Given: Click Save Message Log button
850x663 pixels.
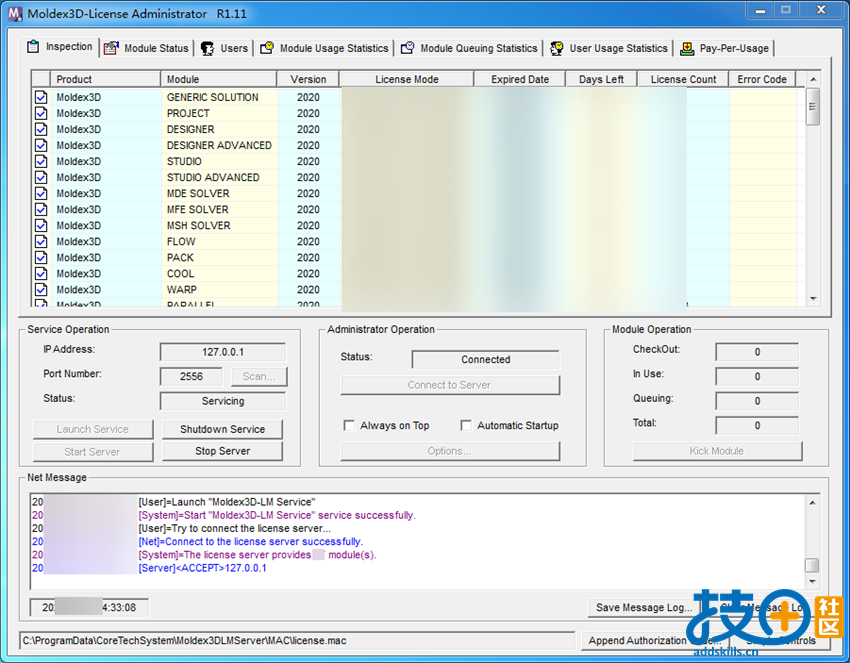Looking at the screenshot, I should click(643, 608).
